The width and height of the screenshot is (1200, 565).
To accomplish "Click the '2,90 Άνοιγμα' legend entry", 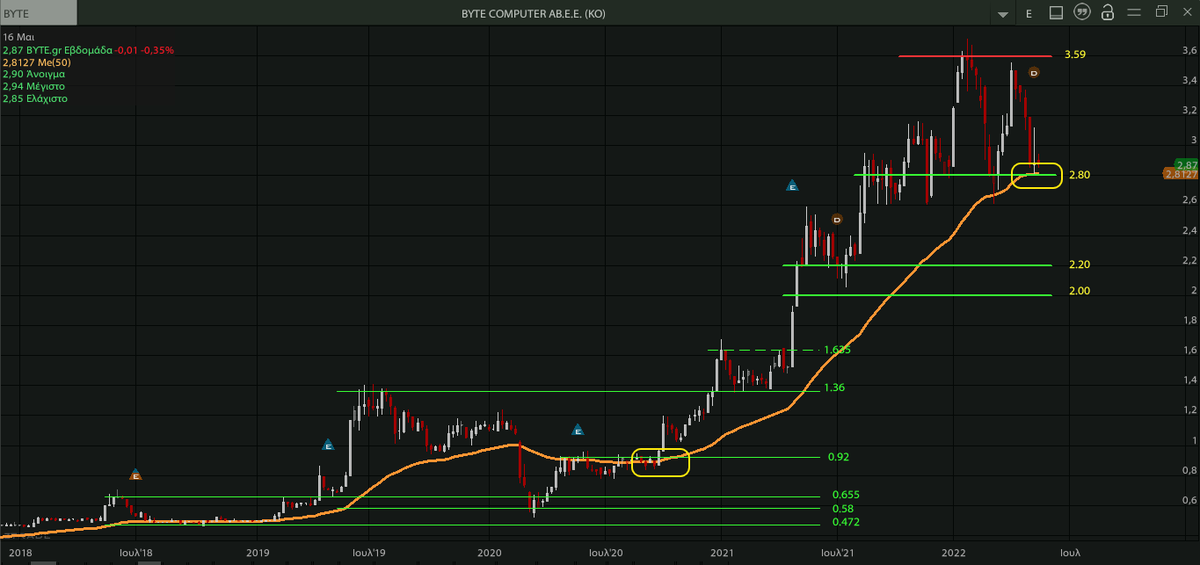I will click(x=33, y=74).
